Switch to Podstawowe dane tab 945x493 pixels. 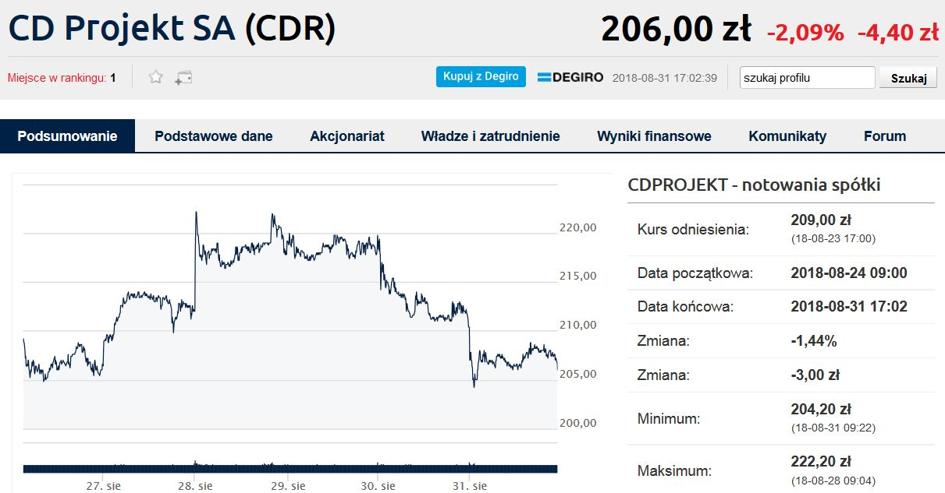coord(213,136)
